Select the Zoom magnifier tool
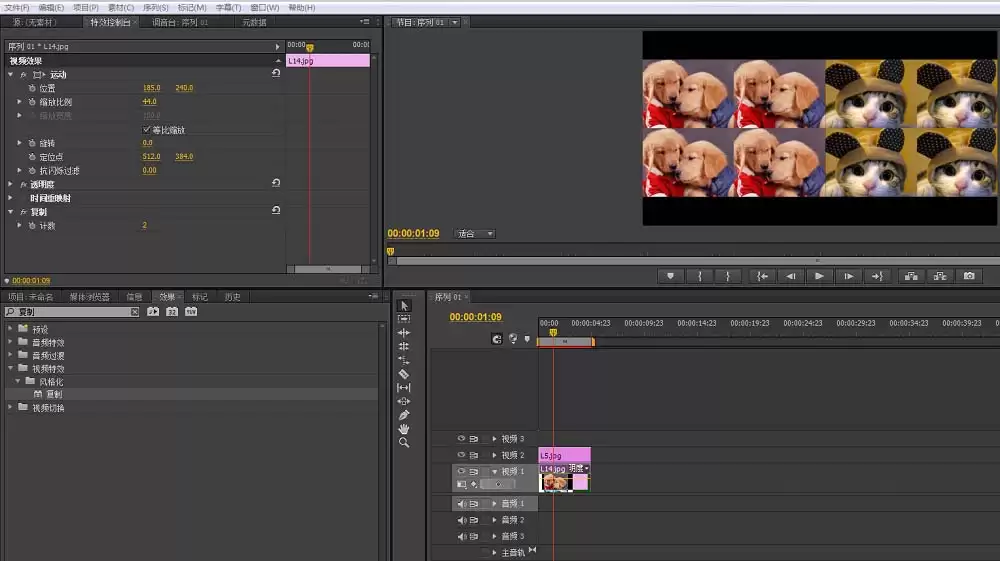 [x=404, y=442]
